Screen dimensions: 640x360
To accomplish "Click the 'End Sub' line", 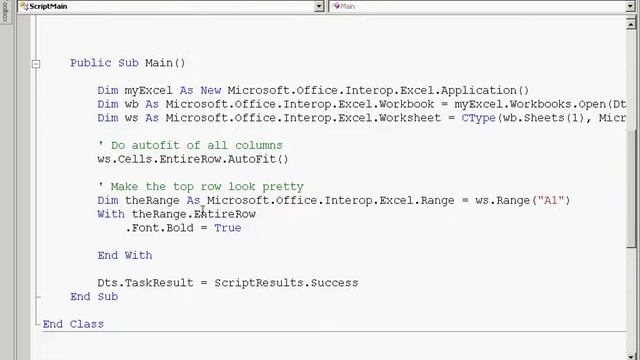I will (94, 296).
